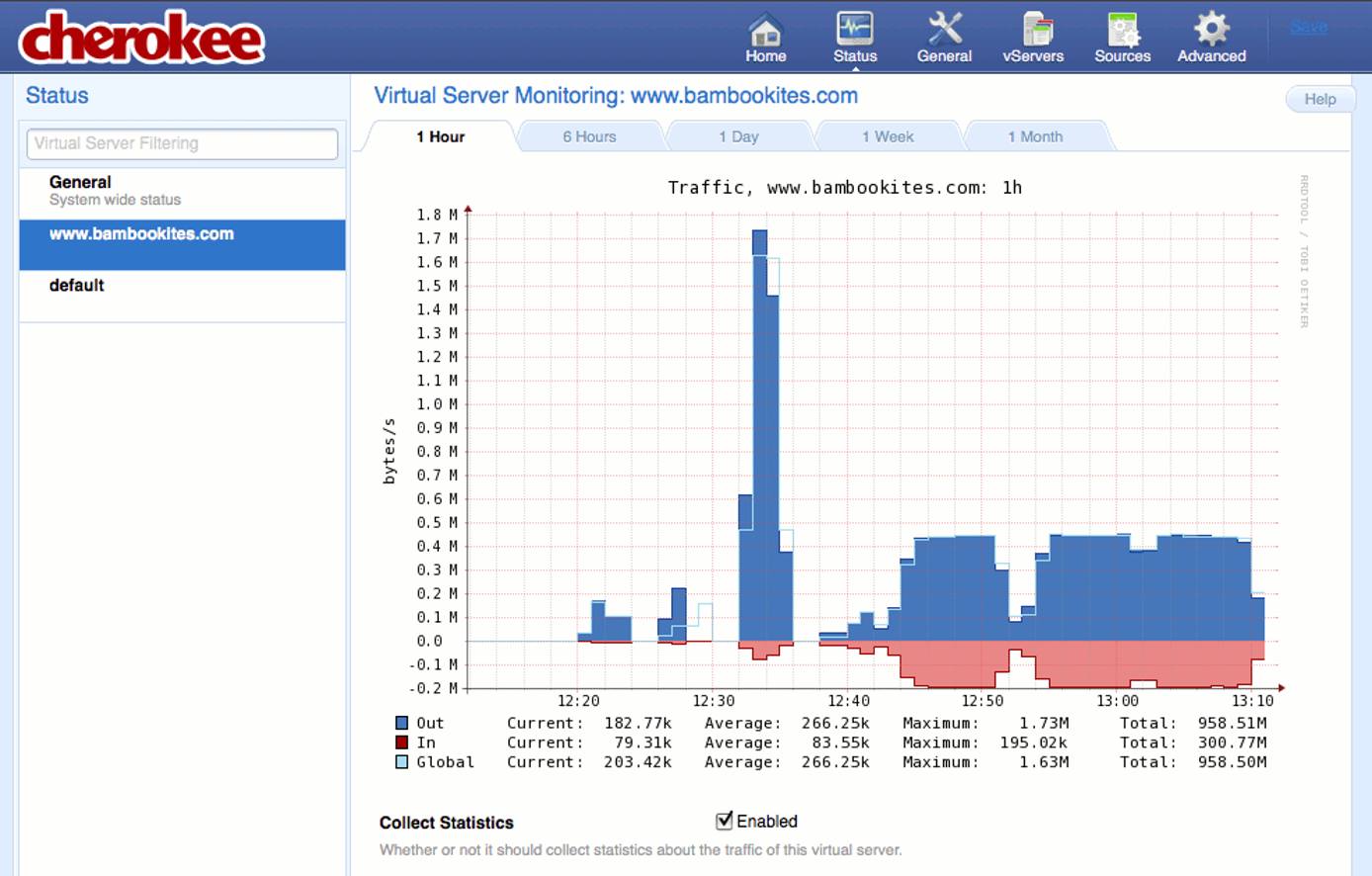The width and height of the screenshot is (1372, 876).
Task: Click the blue Out legend swatch
Action: [401, 723]
